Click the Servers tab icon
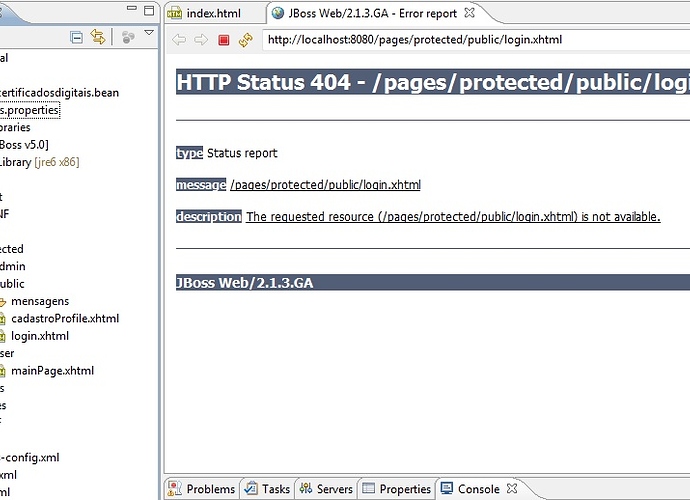 [306, 488]
